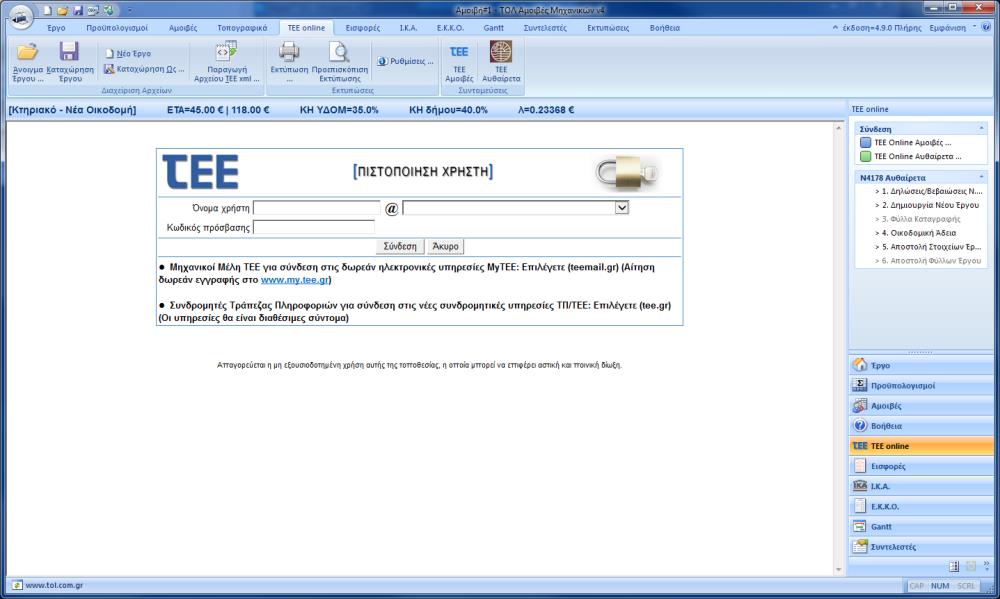Image resolution: width=1000 pixels, height=599 pixels.
Task: Open Έργο in the navigation pane
Action: tap(921, 366)
